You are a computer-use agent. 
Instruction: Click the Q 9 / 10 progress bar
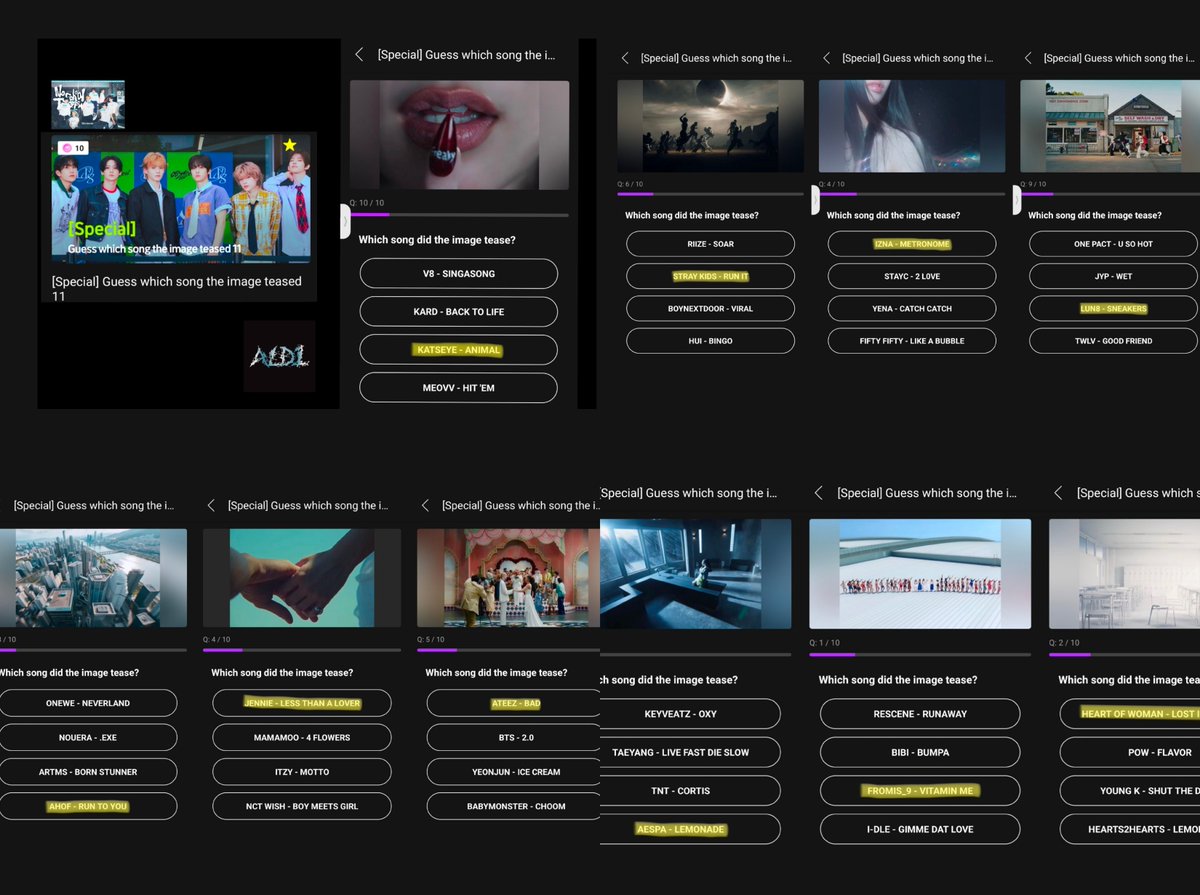(x=1110, y=194)
